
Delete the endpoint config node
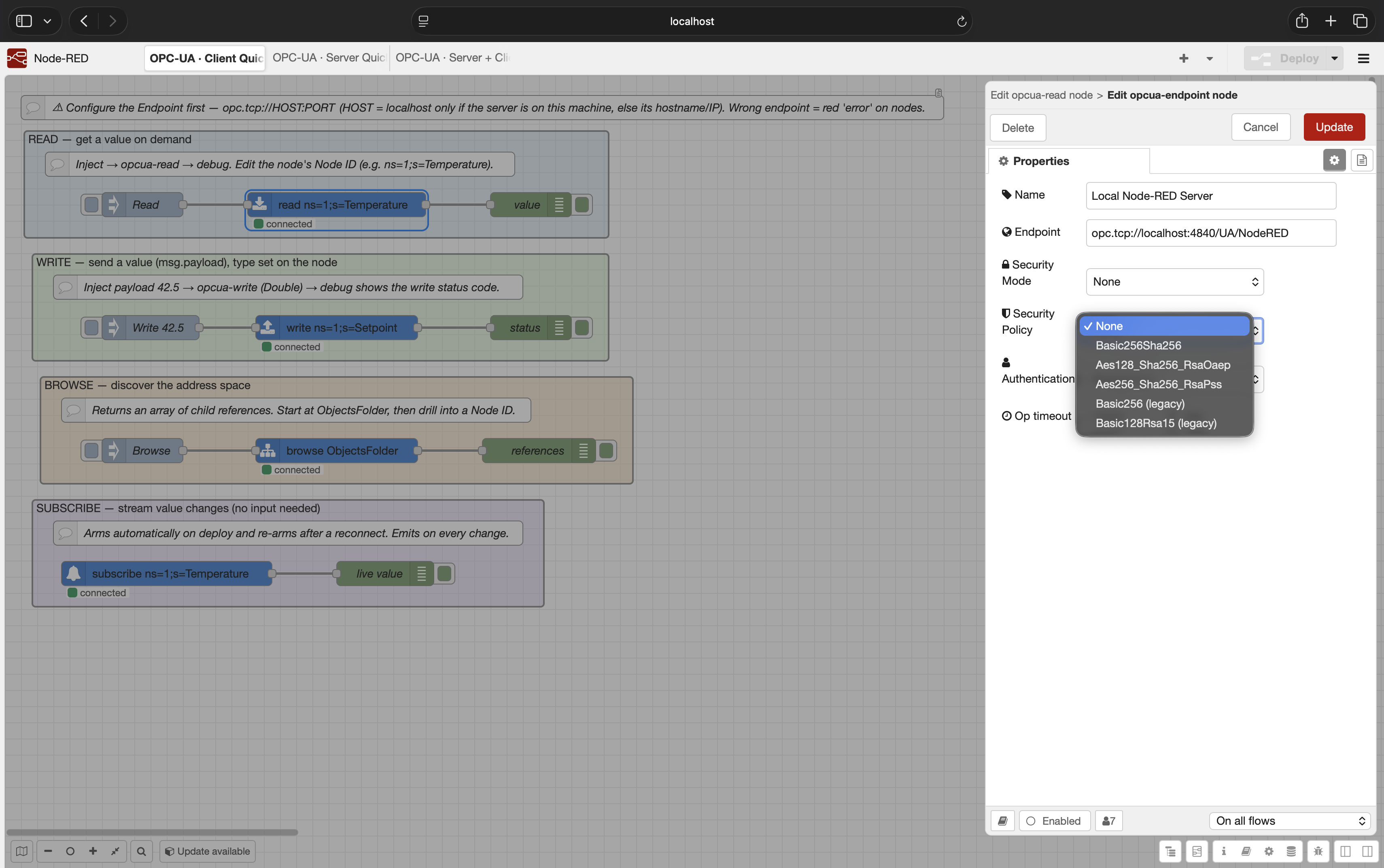tap(1018, 128)
